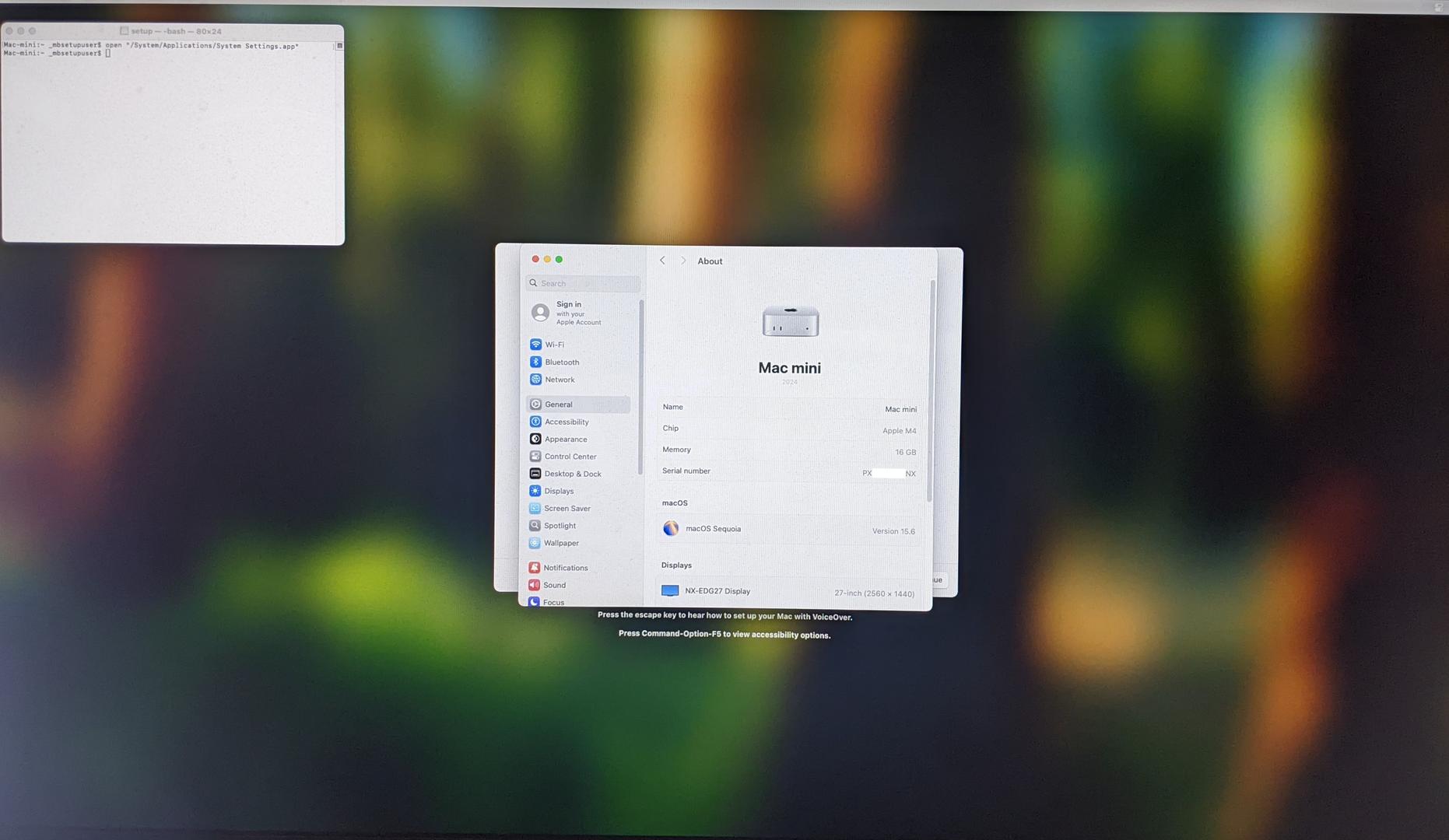The height and width of the screenshot is (840, 1449).
Task: Zoom System Settings with green button
Action: (x=559, y=259)
